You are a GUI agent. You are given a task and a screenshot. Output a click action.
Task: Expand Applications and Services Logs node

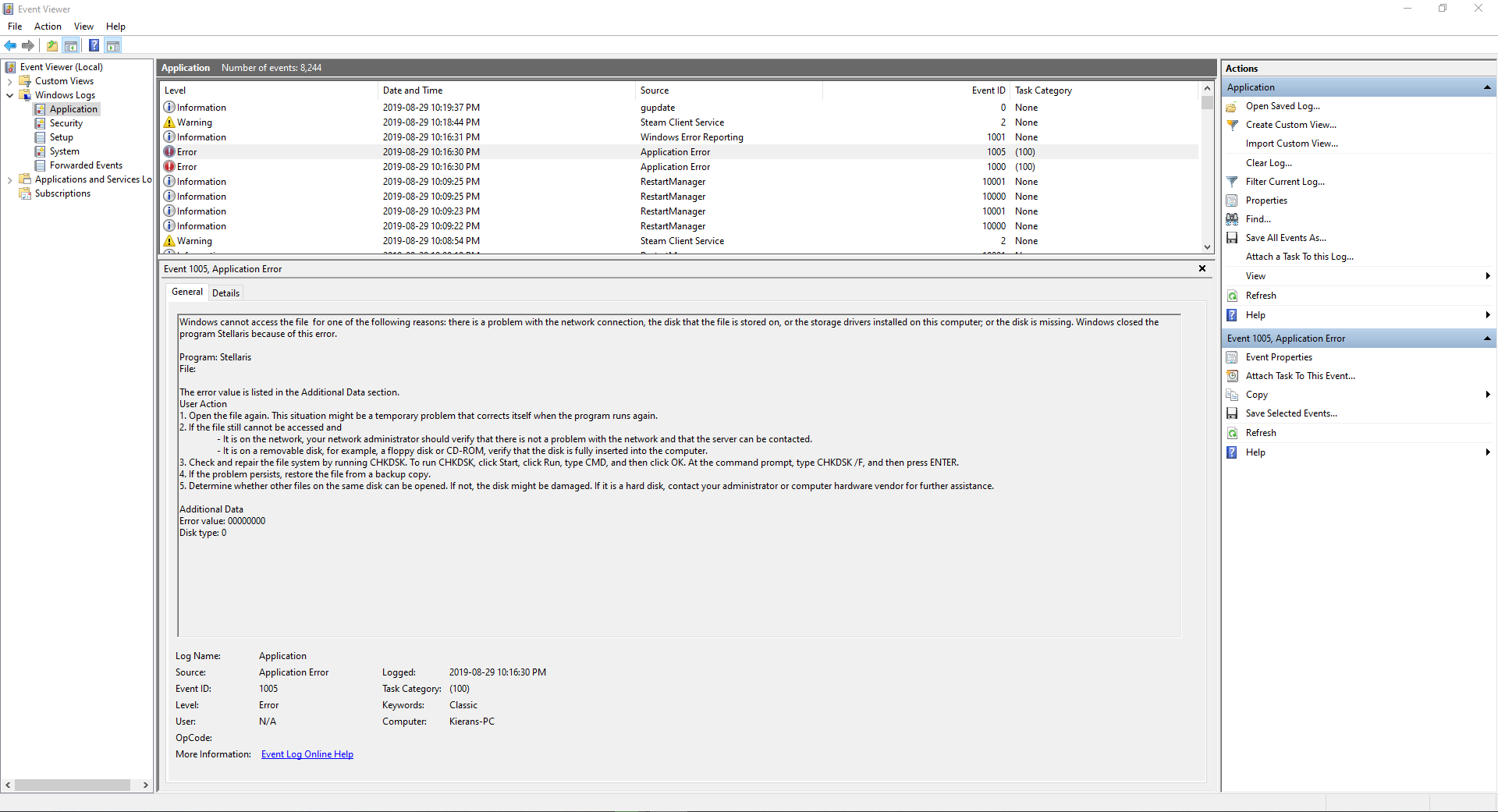tap(9, 179)
